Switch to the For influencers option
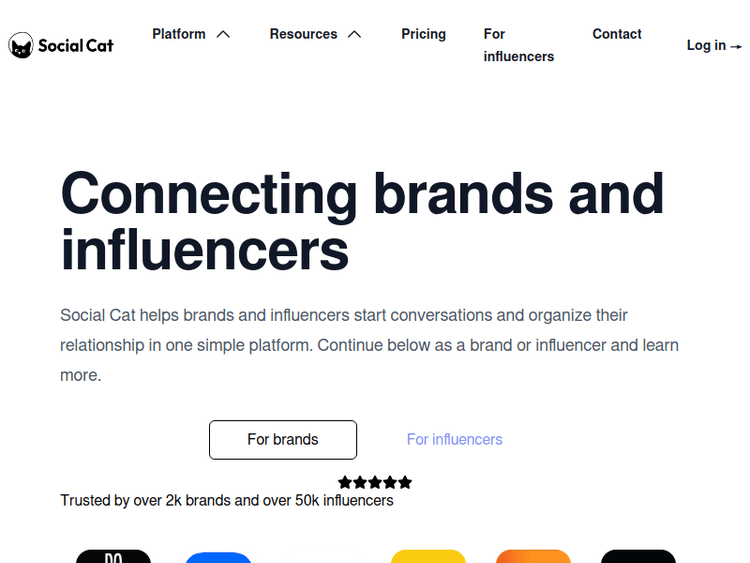Screen dimensions: 750x563 point(455,440)
